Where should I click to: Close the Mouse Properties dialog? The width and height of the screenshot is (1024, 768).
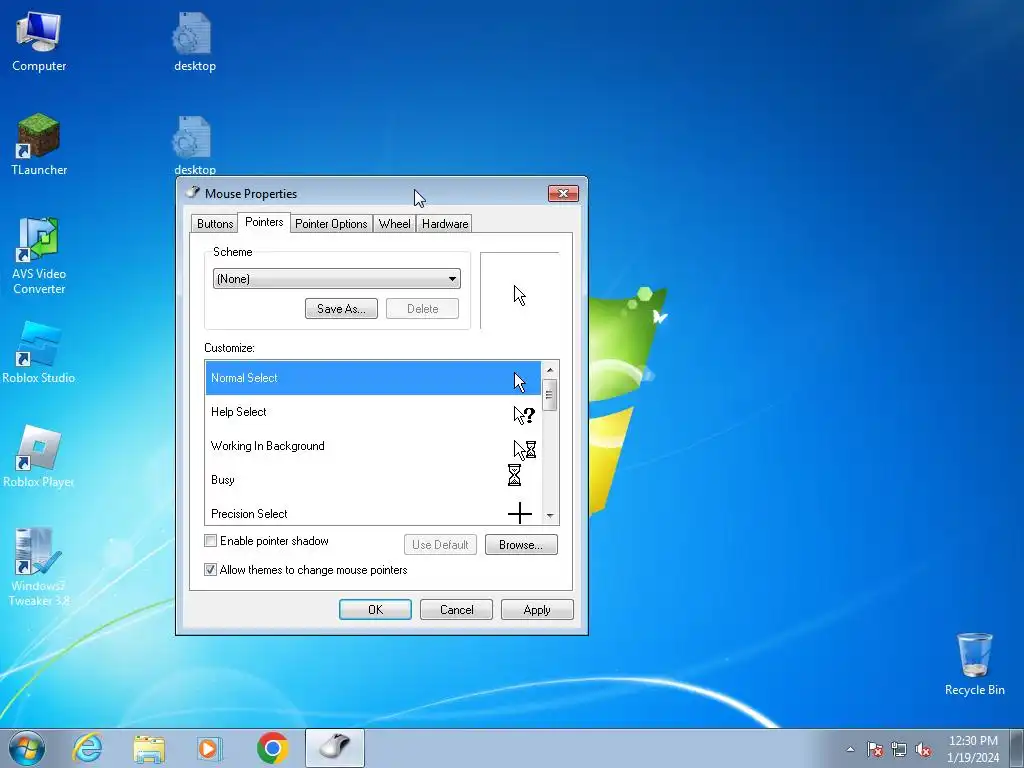click(x=563, y=193)
